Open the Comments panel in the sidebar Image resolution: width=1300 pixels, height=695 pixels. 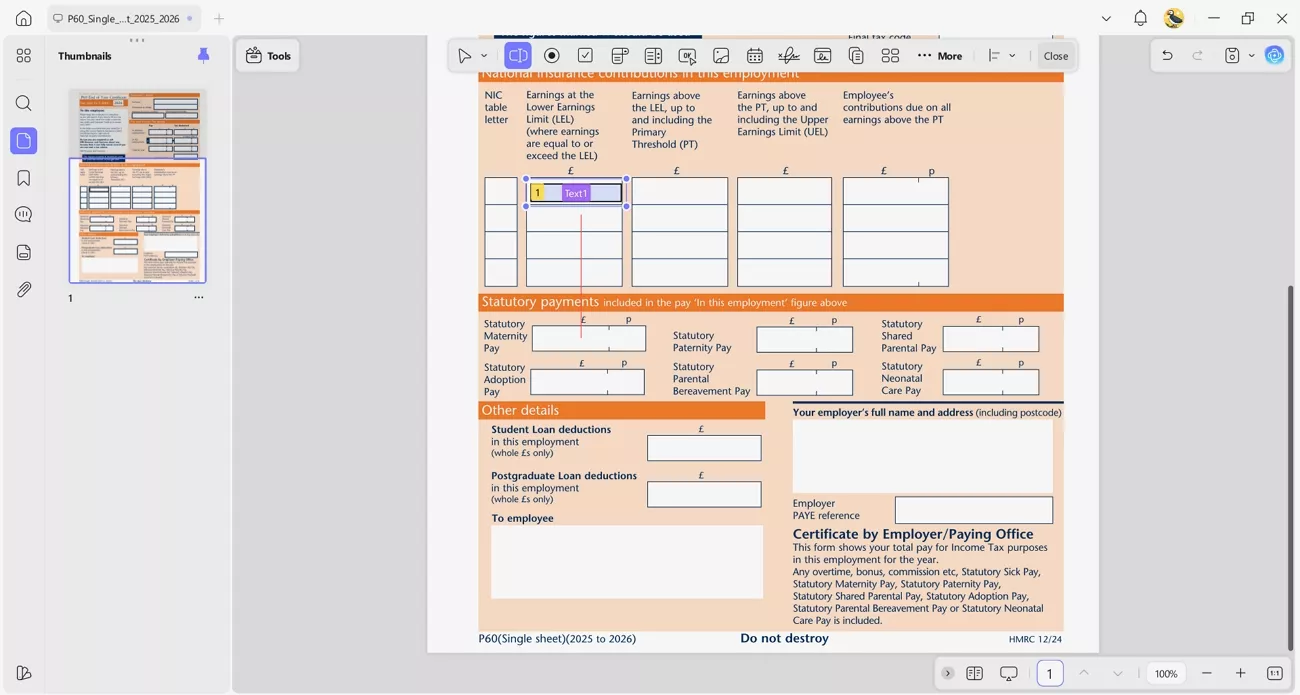23,214
